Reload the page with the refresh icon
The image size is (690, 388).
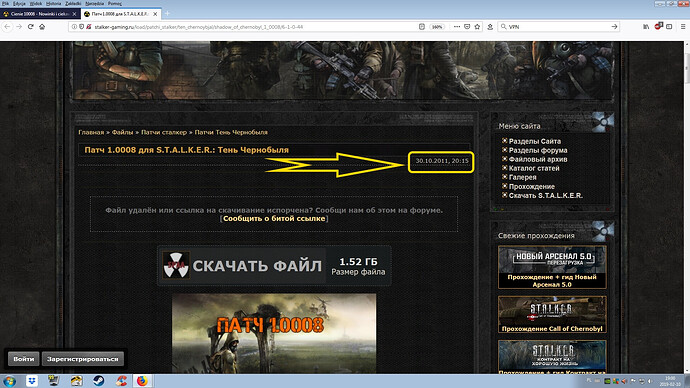click(x=30, y=27)
